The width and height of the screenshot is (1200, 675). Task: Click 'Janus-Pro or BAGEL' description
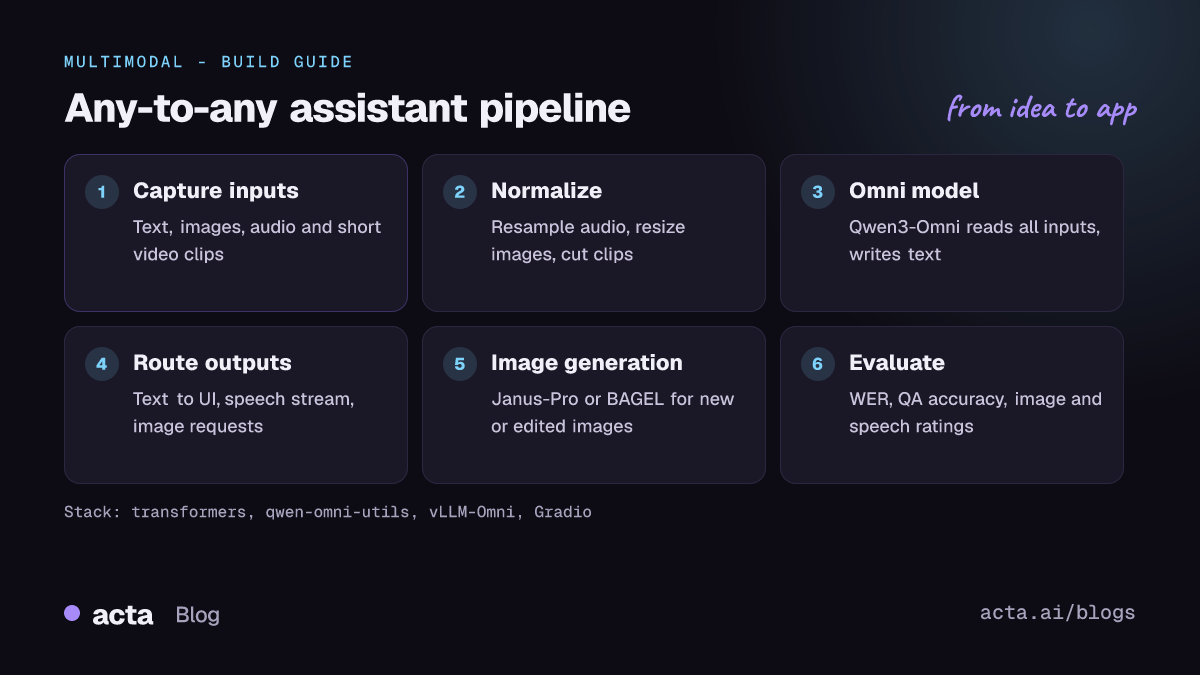pyautogui.click(x=613, y=413)
